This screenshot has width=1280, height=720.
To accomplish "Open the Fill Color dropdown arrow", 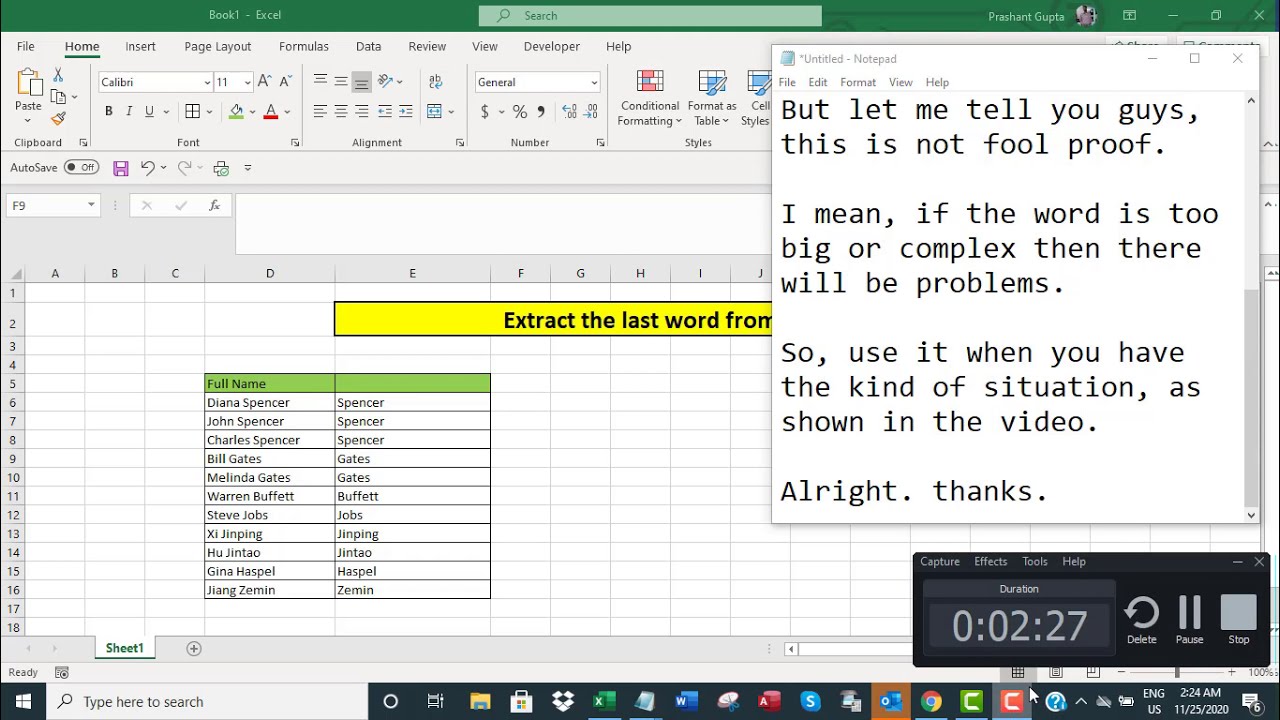I will pyautogui.click(x=251, y=111).
